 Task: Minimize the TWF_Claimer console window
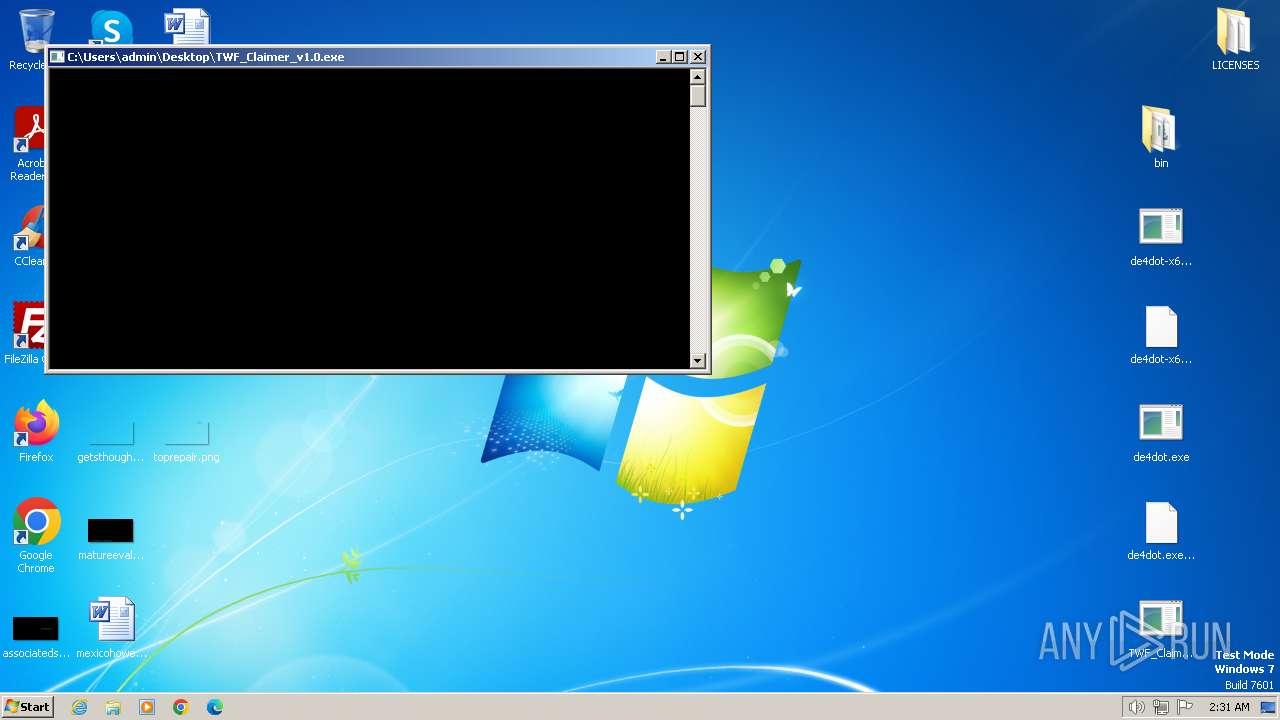(x=663, y=57)
